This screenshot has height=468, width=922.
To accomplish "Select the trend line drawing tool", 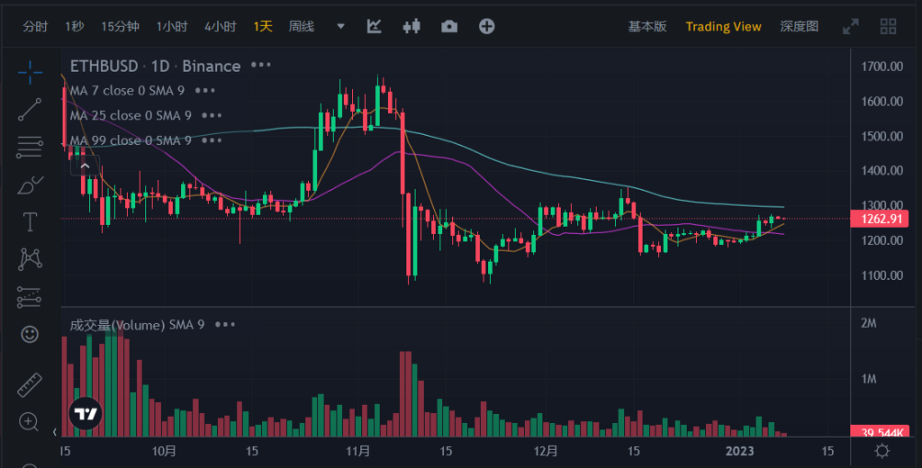I will coord(30,109).
